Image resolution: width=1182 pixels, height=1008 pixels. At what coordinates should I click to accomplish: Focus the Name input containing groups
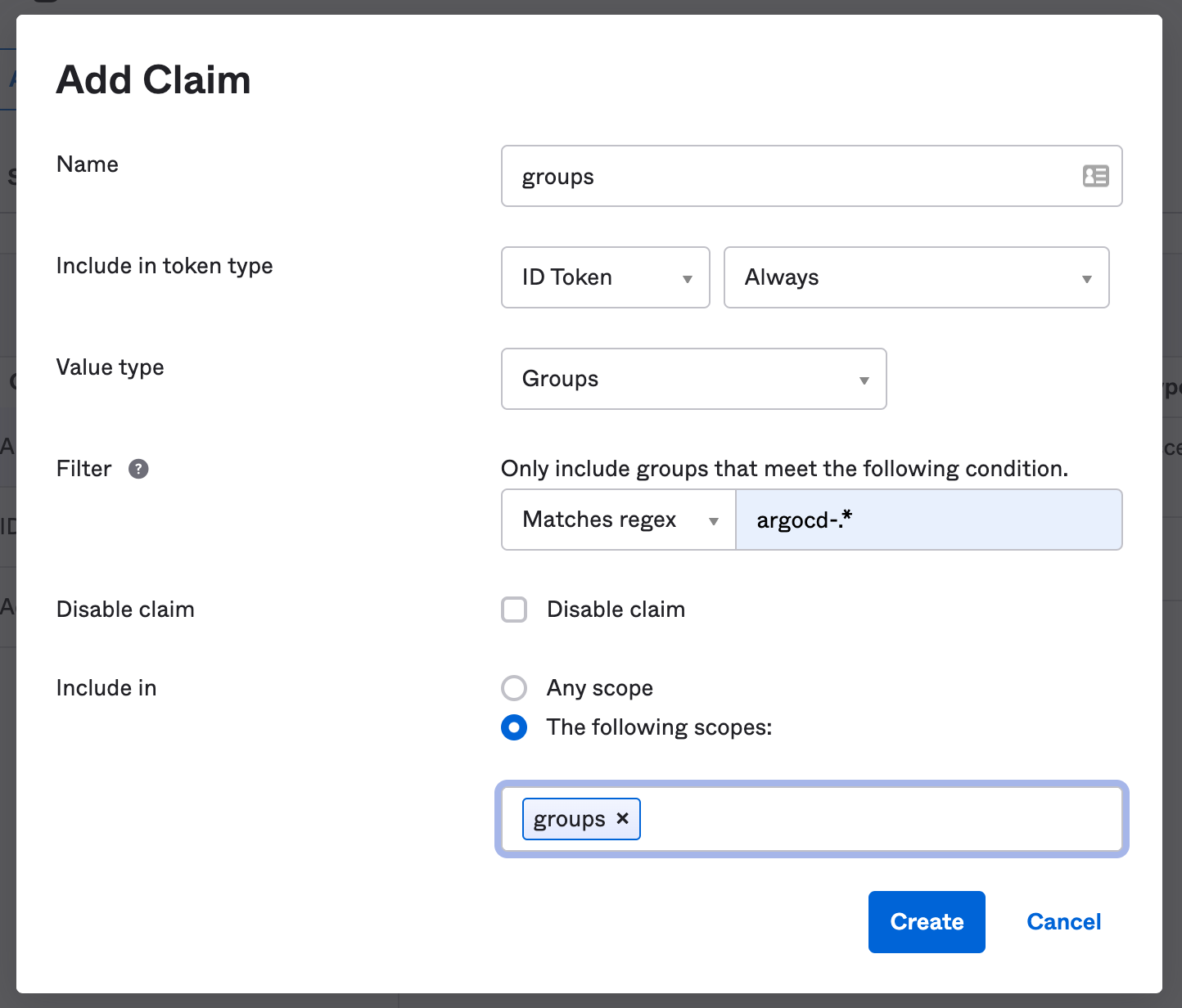[x=786, y=176]
